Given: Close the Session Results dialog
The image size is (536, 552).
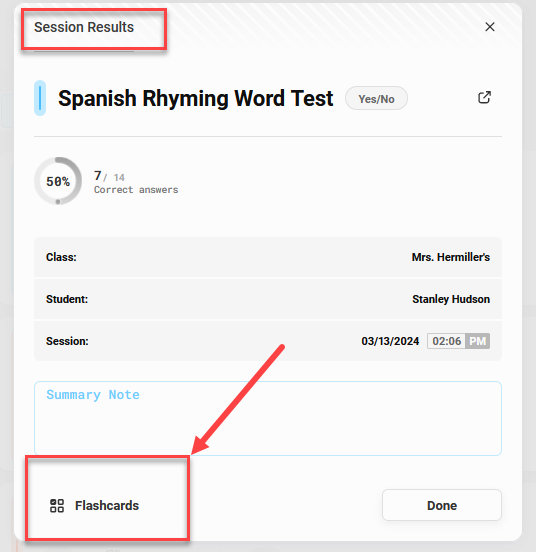Looking at the screenshot, I should point(490,27).
